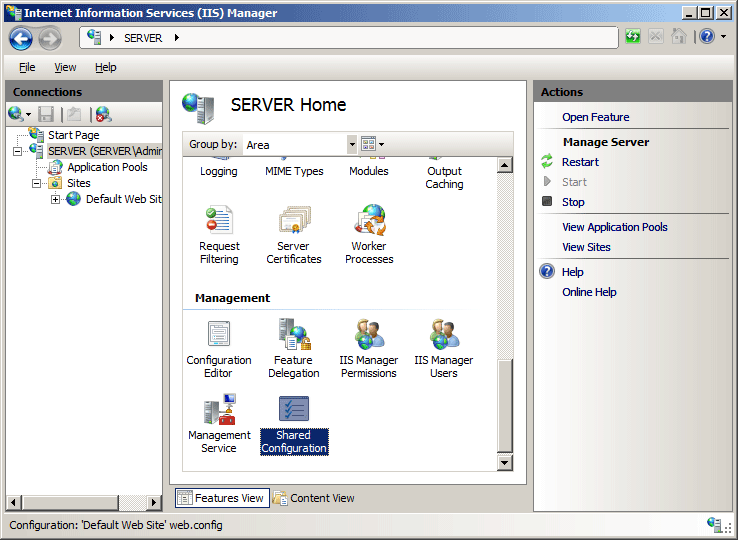Select Application Pools in the Connections tree
Screen dimensions: 738x540
pos(107,167)
